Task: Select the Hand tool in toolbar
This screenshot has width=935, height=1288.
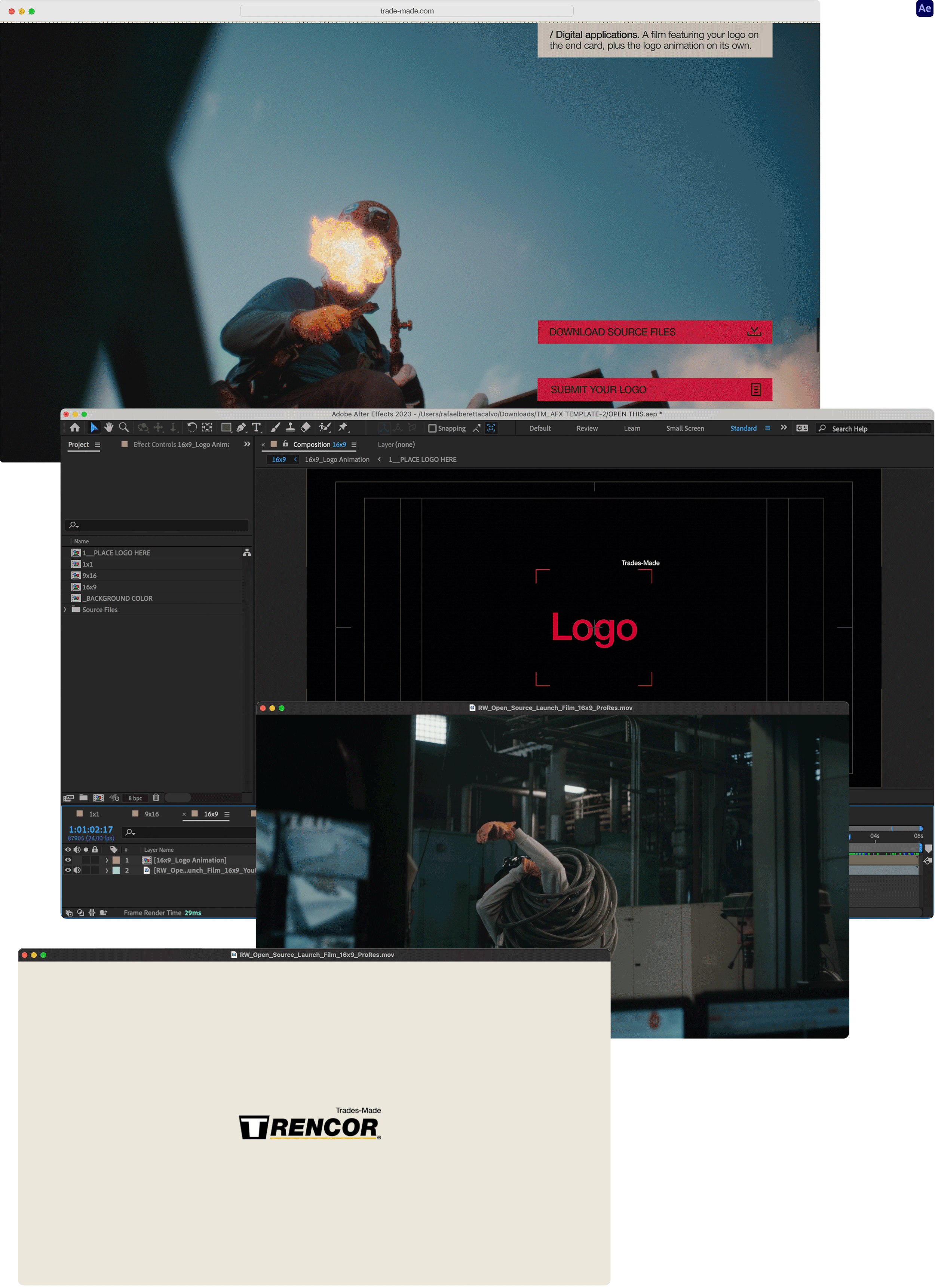Action: [x=108, y=427]
